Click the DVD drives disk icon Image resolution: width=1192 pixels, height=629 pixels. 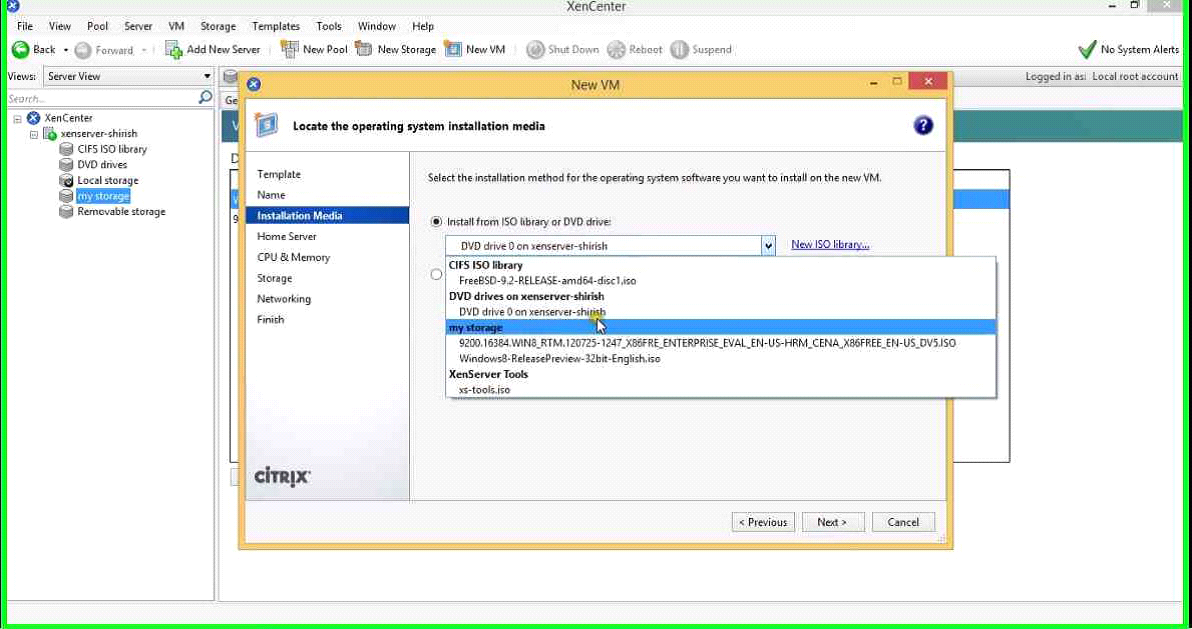tap(66, 164)
